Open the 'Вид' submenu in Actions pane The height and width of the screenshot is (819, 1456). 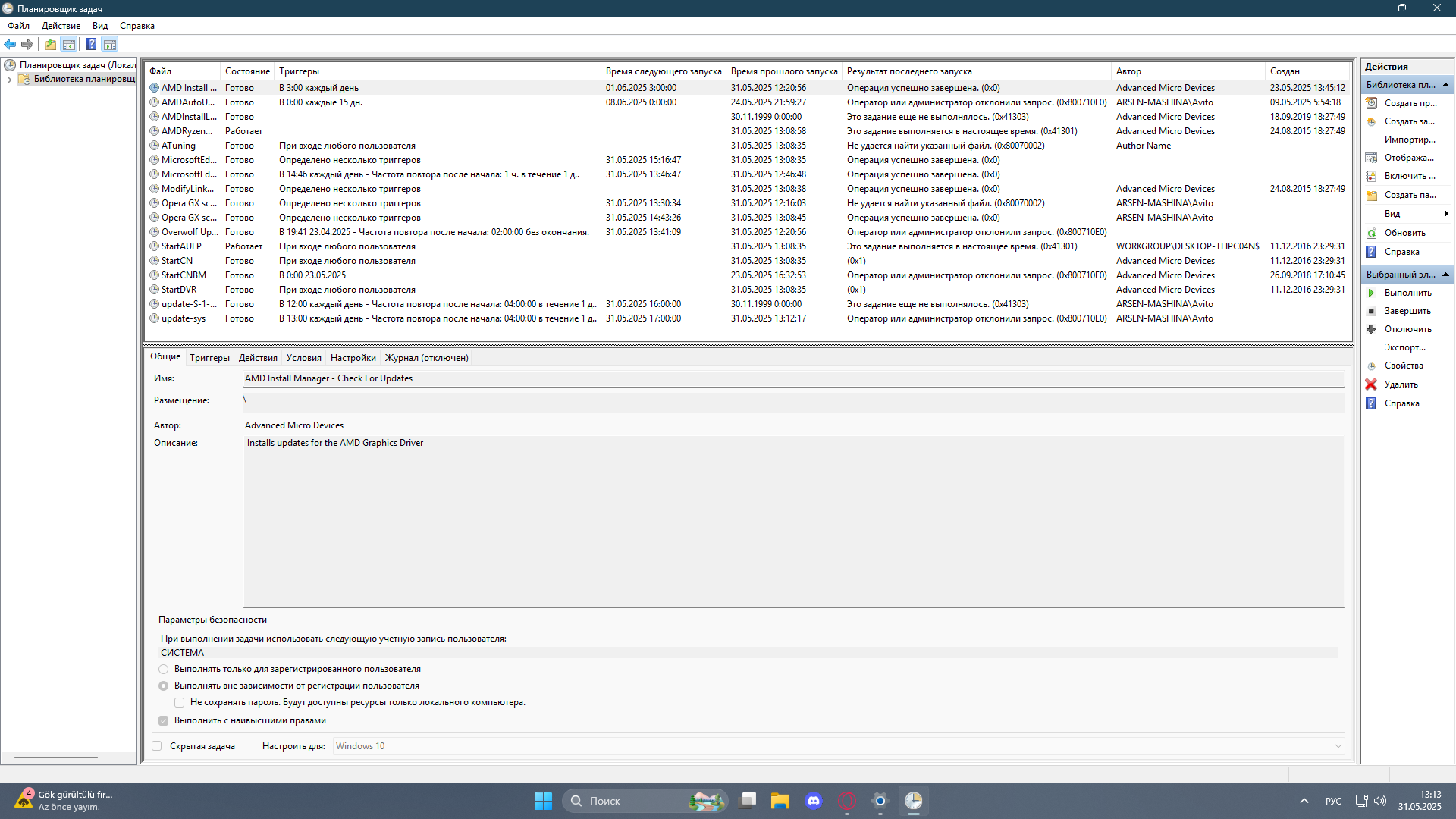point(1409,214)
